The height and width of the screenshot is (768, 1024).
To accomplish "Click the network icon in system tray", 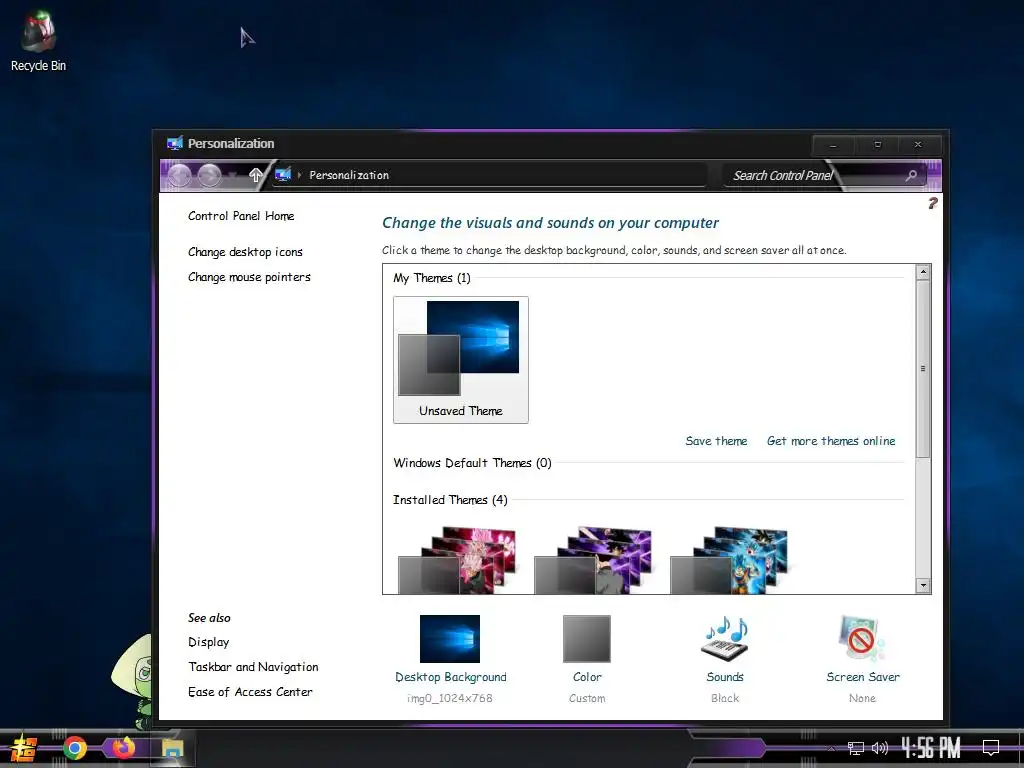I will (856, 748).
